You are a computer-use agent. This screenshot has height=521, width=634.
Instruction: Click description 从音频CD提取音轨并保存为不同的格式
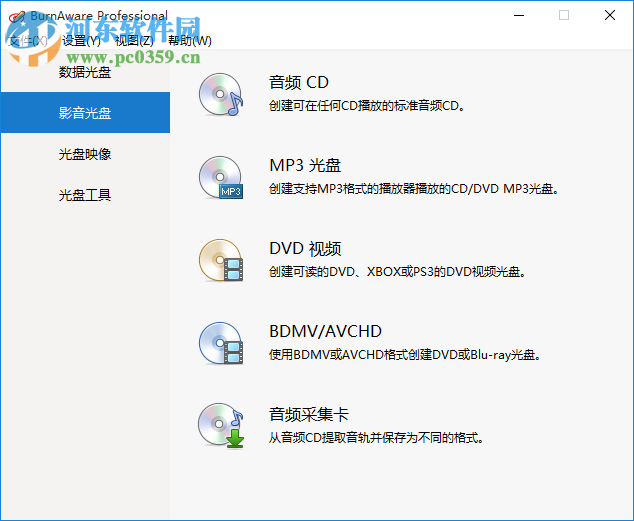[376, 437]
